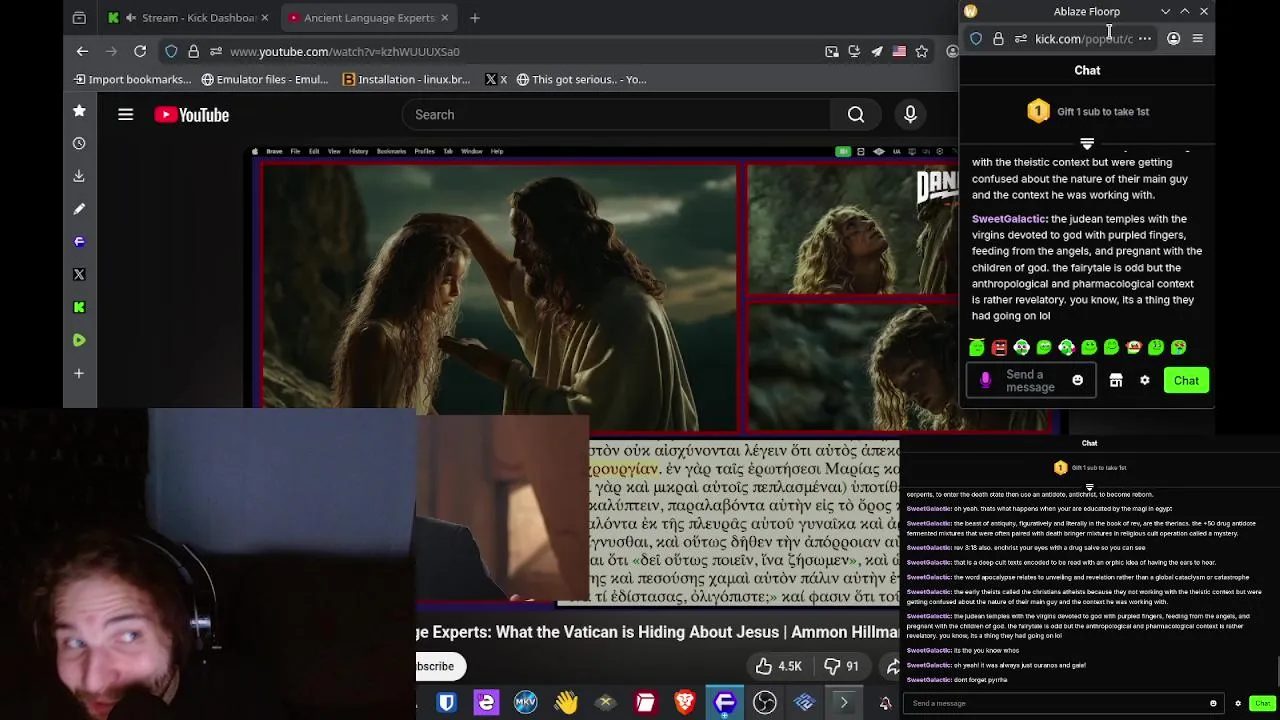Open the Installation - linux.br bookmark

pyautogui.click(x=406, y=79)
